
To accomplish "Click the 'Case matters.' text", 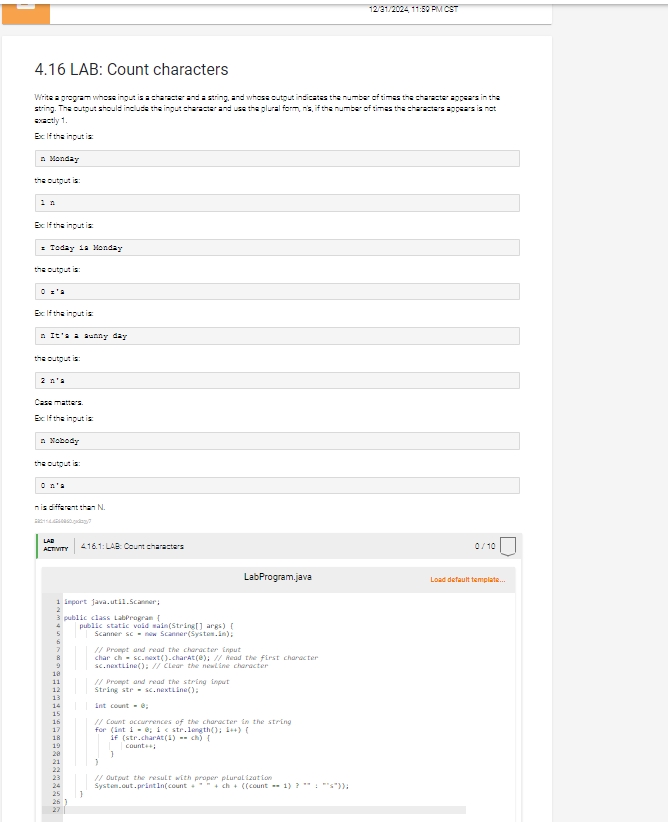I will tap(59, 402).
